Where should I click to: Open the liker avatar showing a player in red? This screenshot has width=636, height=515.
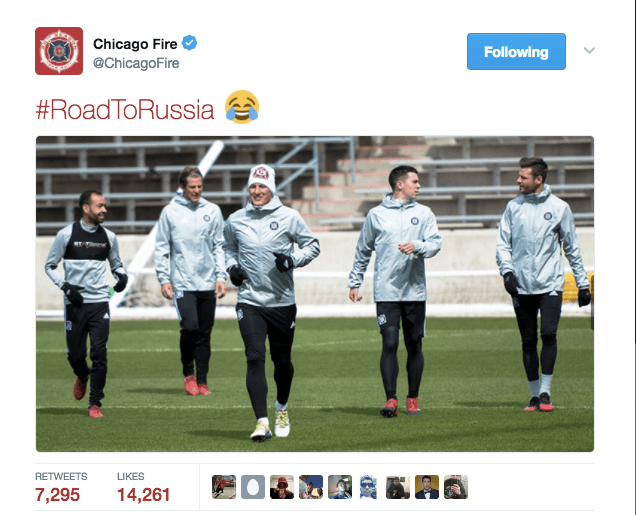[224, 487]
